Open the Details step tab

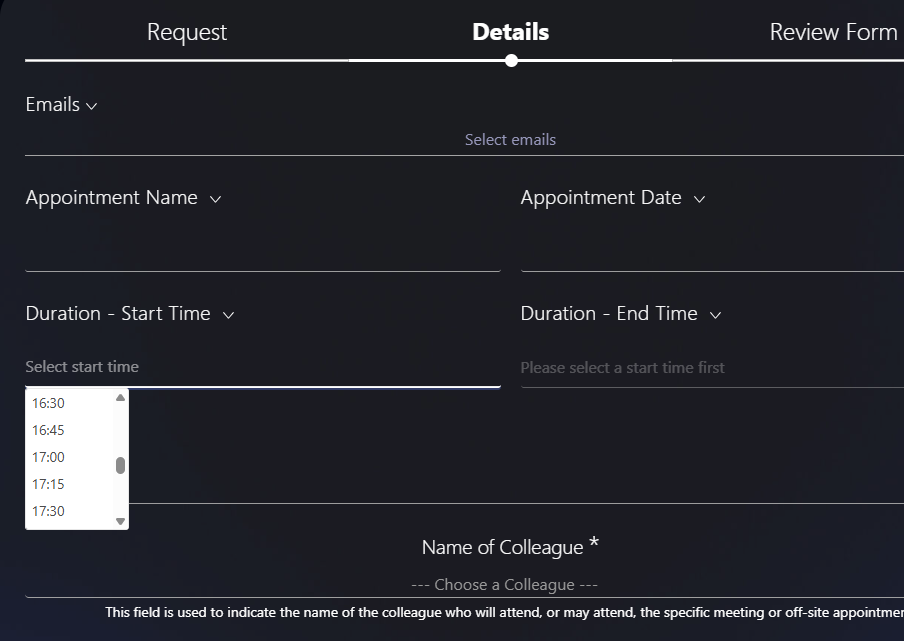click(510, 32)
